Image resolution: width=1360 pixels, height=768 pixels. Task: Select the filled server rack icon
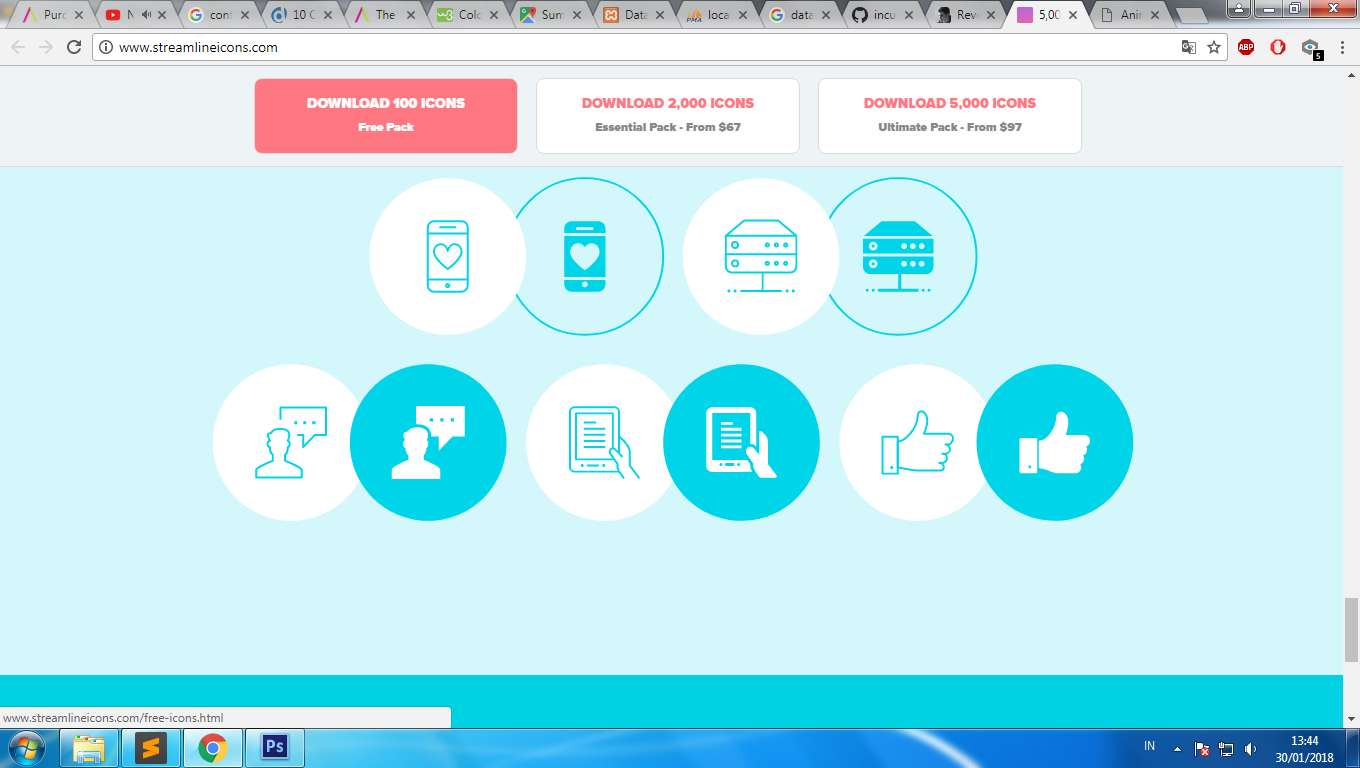coord(898,257)
